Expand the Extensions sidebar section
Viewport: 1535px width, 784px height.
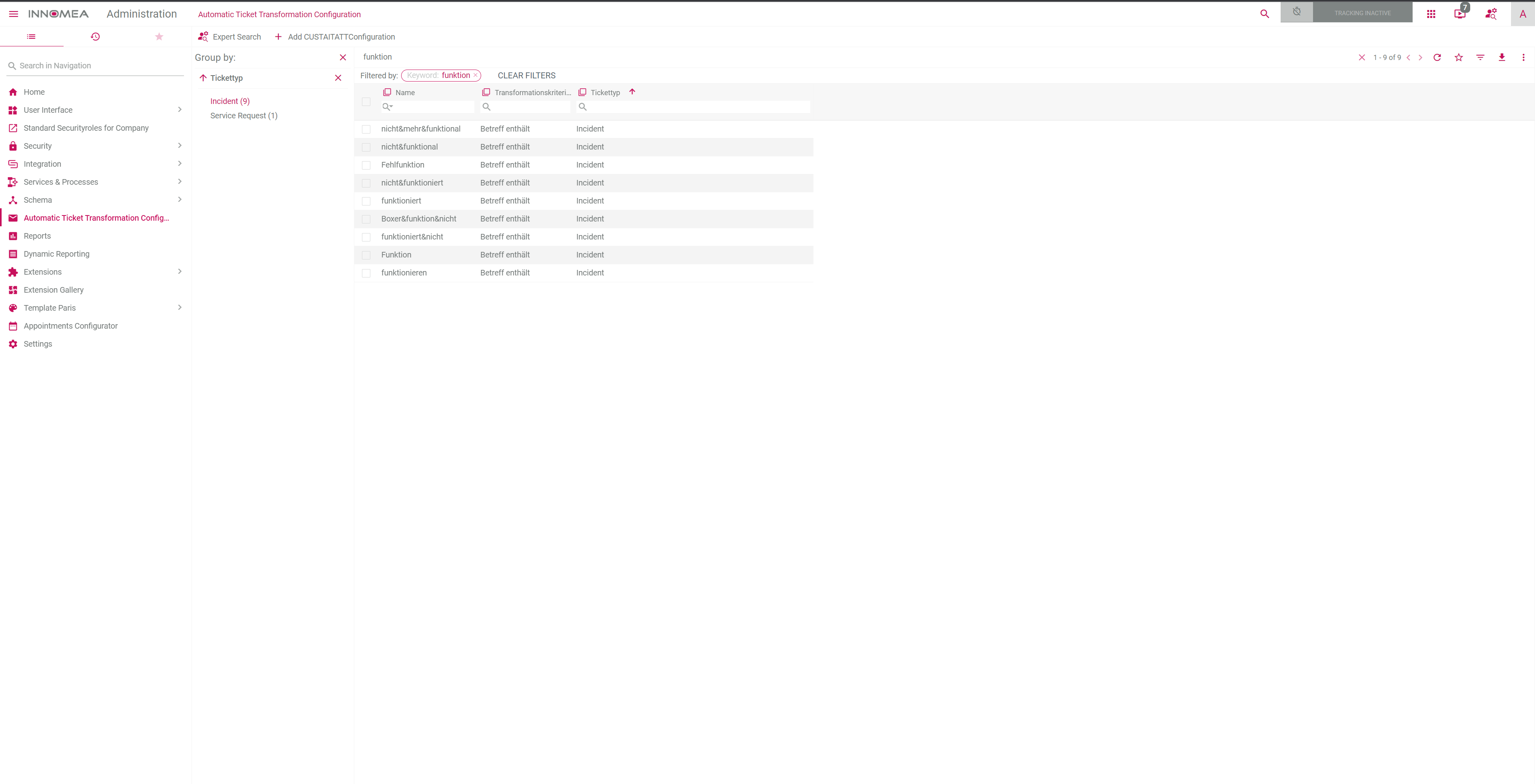pos(179,271)
